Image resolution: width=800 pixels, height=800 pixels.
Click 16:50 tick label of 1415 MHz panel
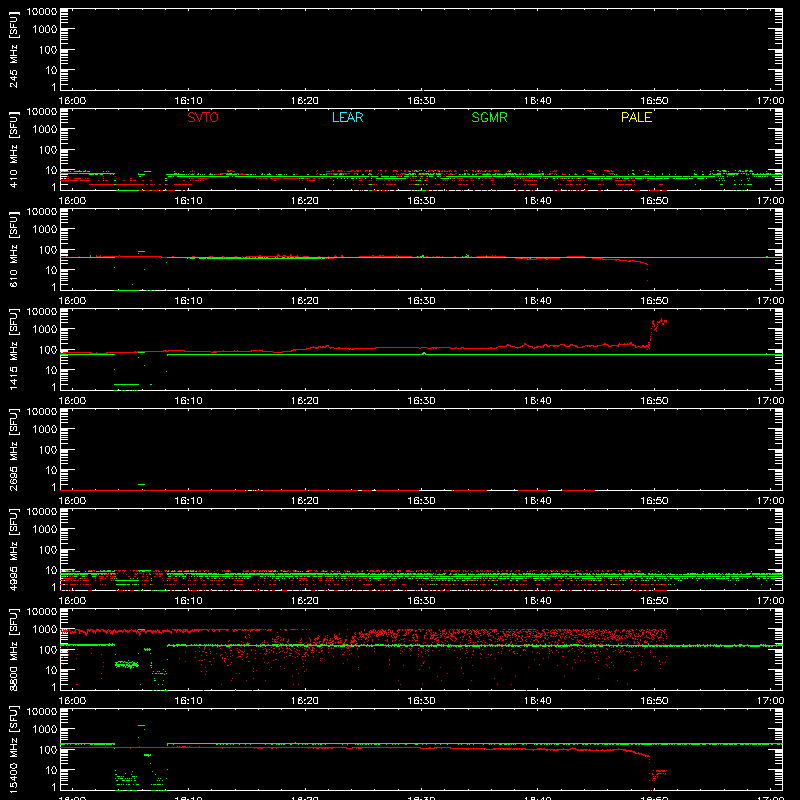[x=654, y=401]
